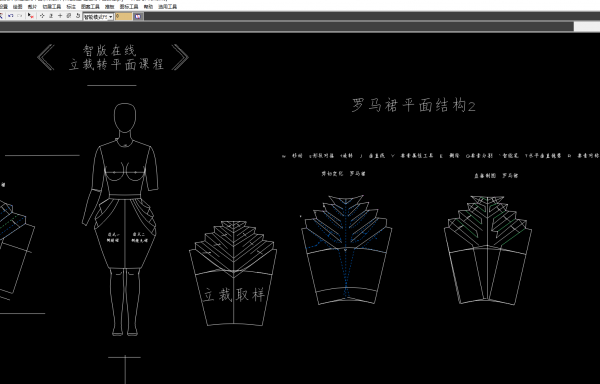Open the 帮助 menu
This screenshot has height=384, width=600.
[x=148, y=7]
